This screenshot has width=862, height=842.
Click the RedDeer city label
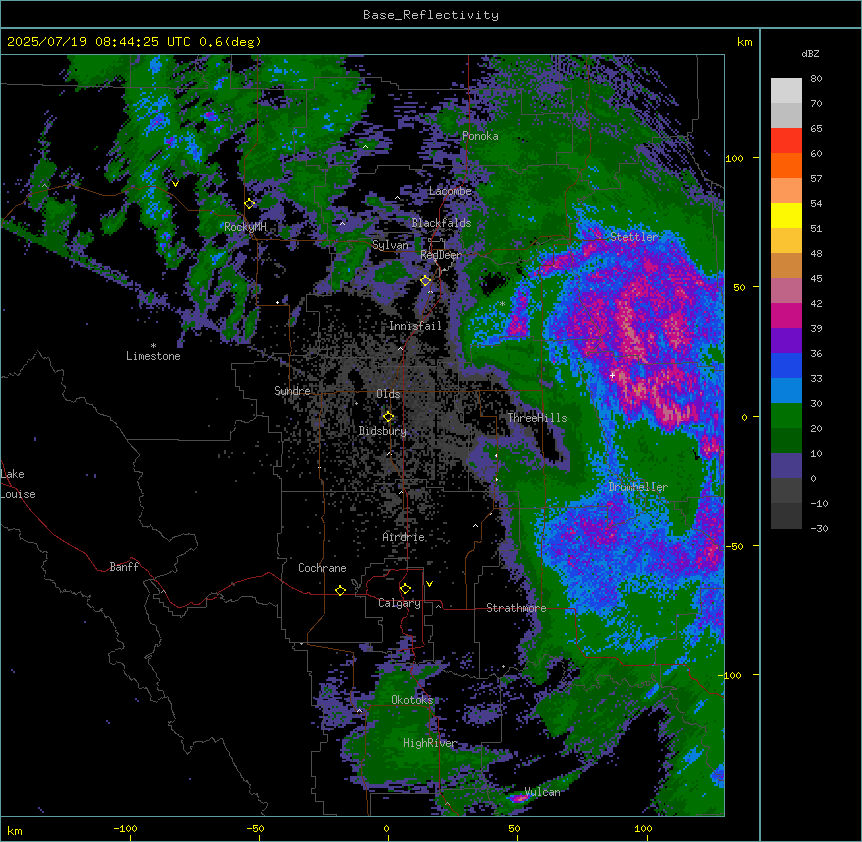(x=441, y=255)
